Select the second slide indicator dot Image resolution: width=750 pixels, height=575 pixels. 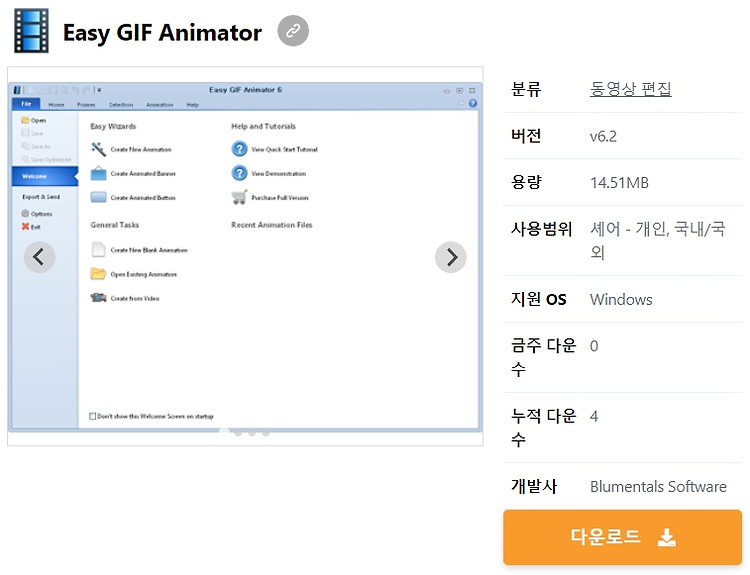[238, 432]
